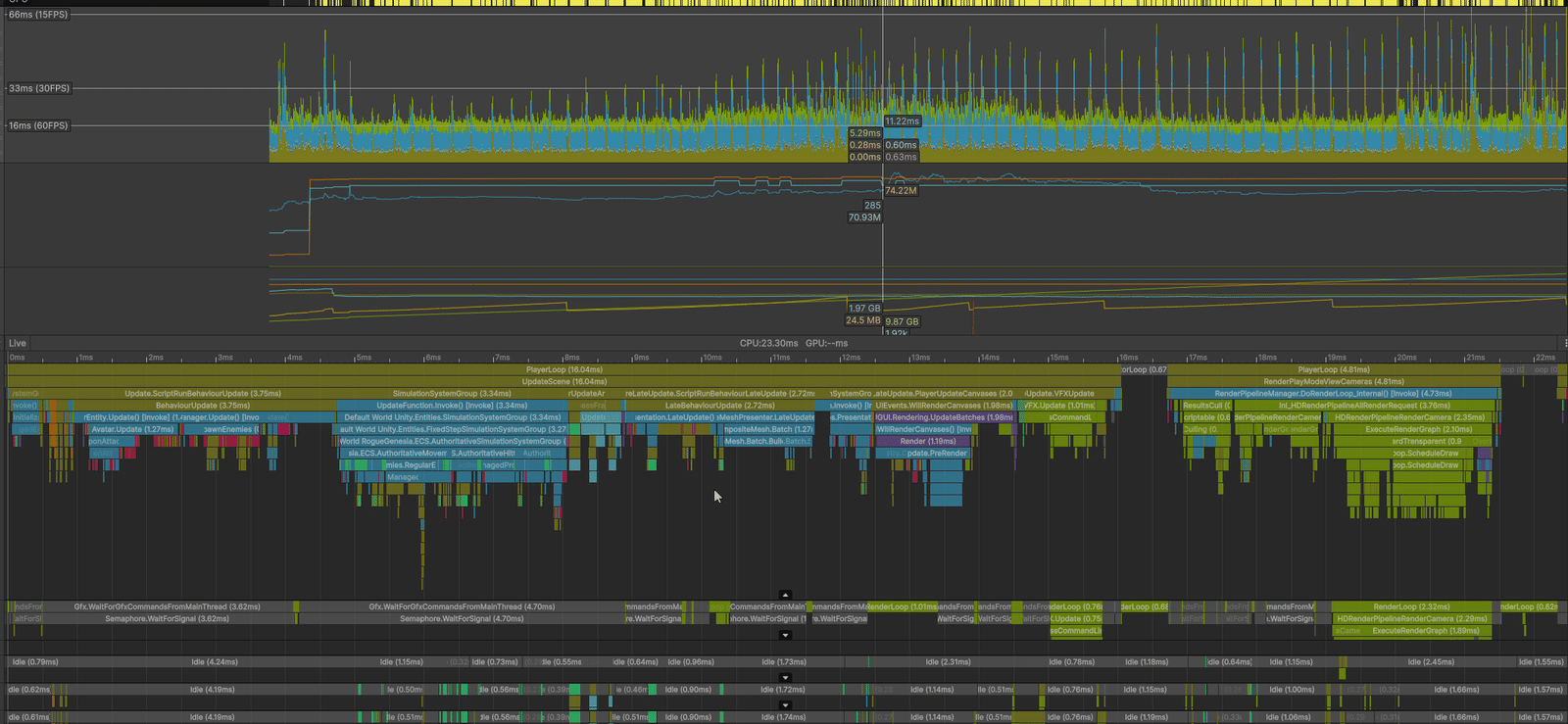Expand the worker thread arrow under Idle (1.72ms) row
This screenshot has height=724, width=1568.
[785, 704]
